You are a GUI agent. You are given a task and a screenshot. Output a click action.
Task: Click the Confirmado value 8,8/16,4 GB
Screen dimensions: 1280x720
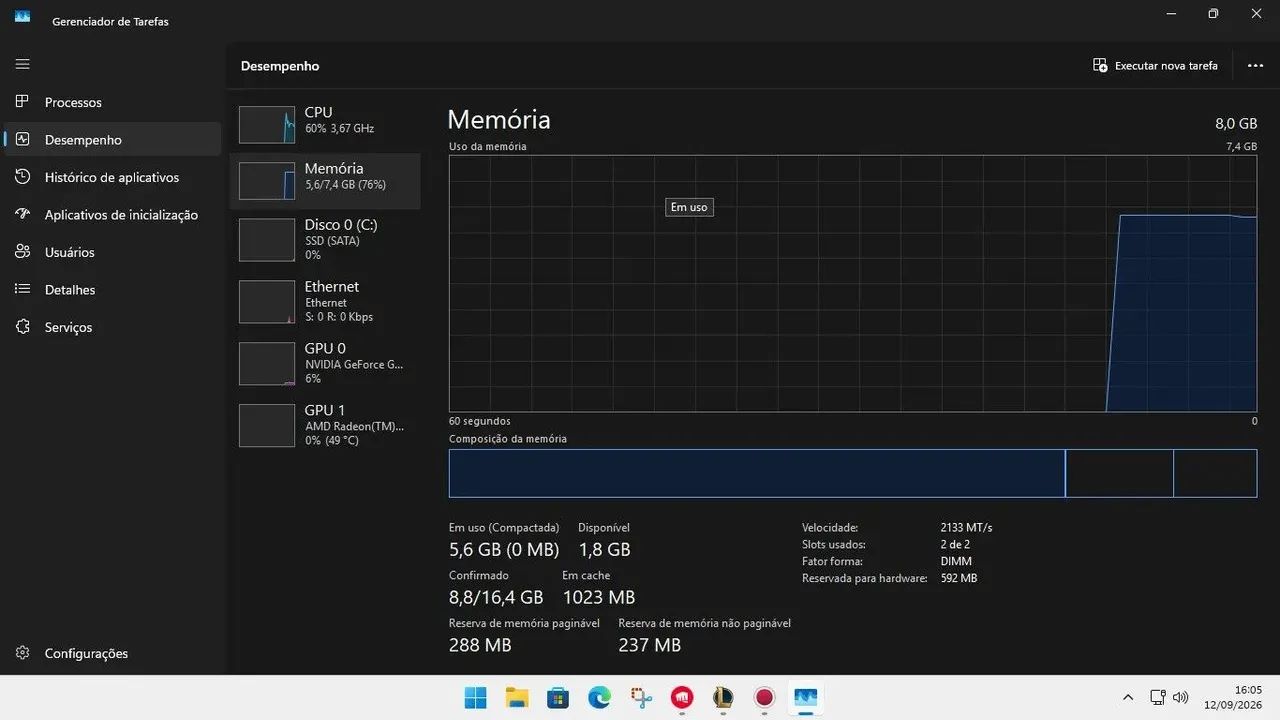496,597
